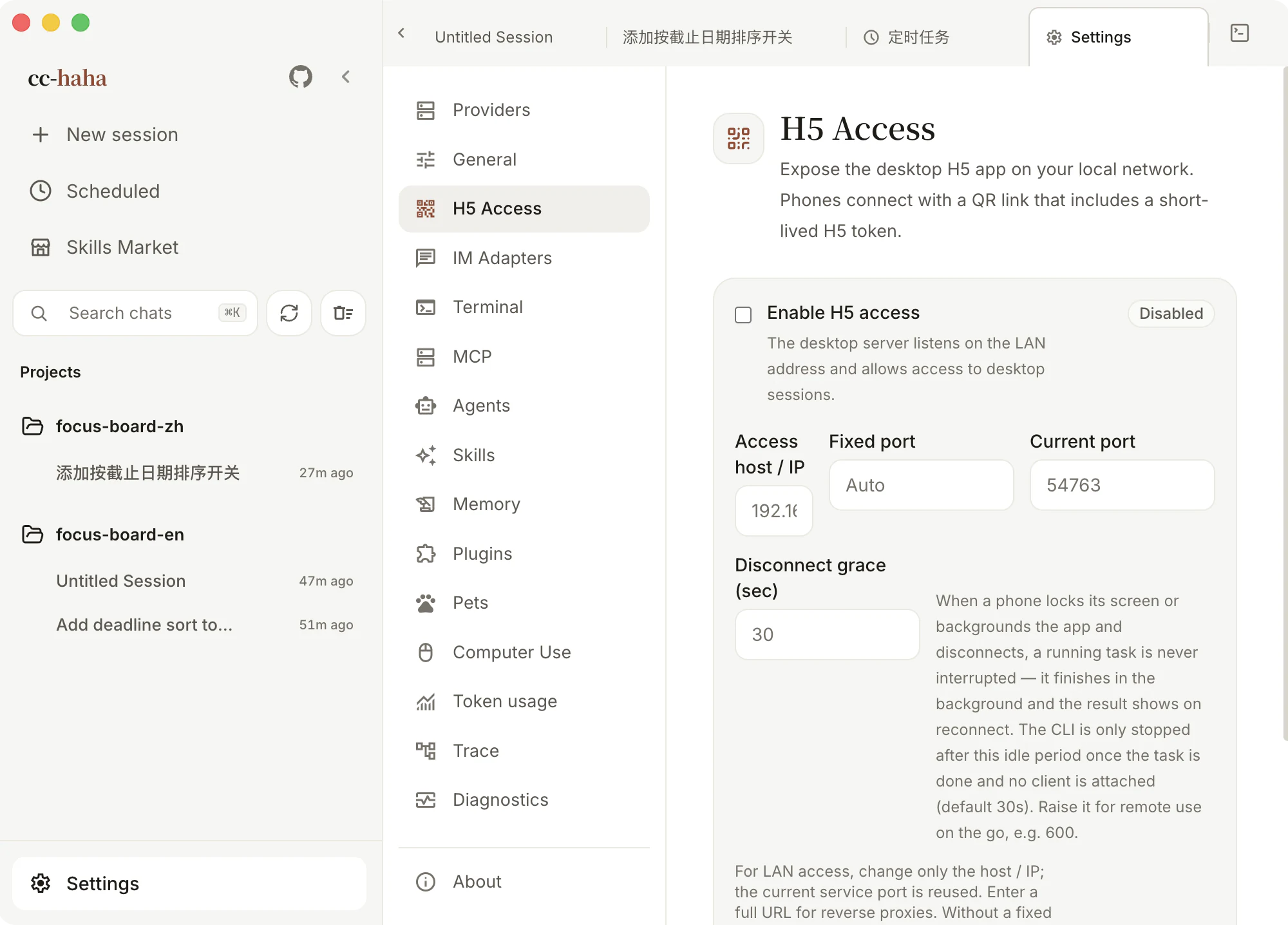
Task: Click the Settings button at sidebar bottom
Action: (x=189, y=883)
